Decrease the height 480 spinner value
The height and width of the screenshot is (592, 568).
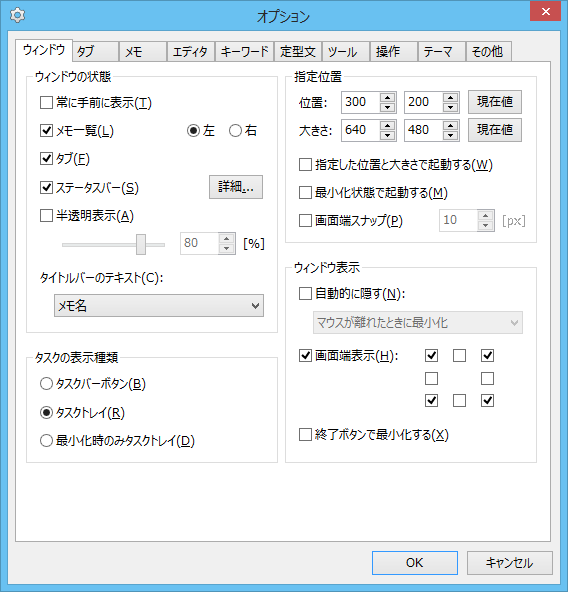451,135
